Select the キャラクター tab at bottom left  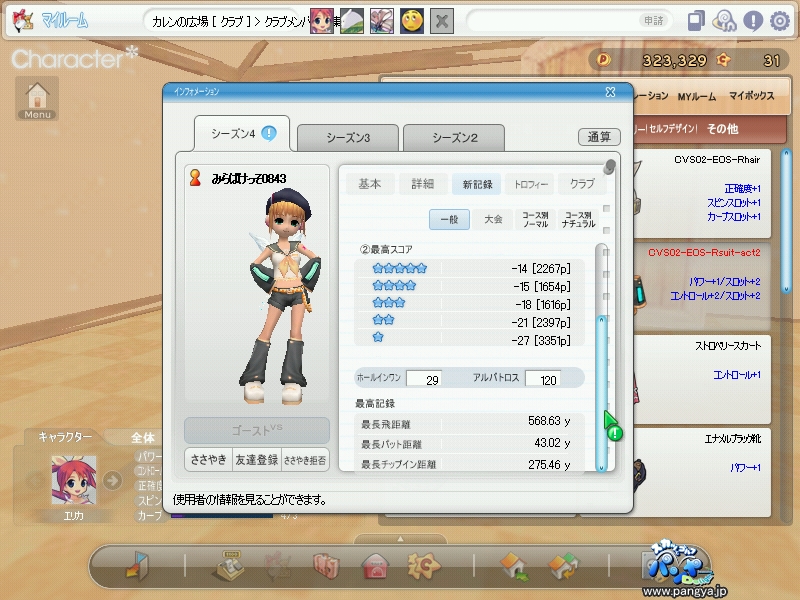pos(65,437)
